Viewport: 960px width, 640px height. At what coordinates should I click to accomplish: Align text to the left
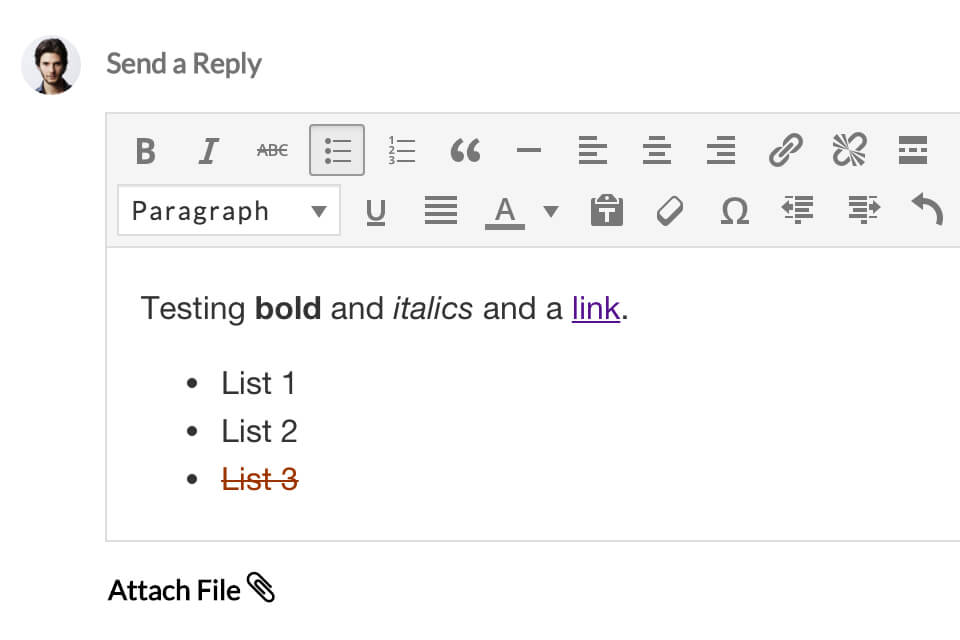tap(593, 151)
